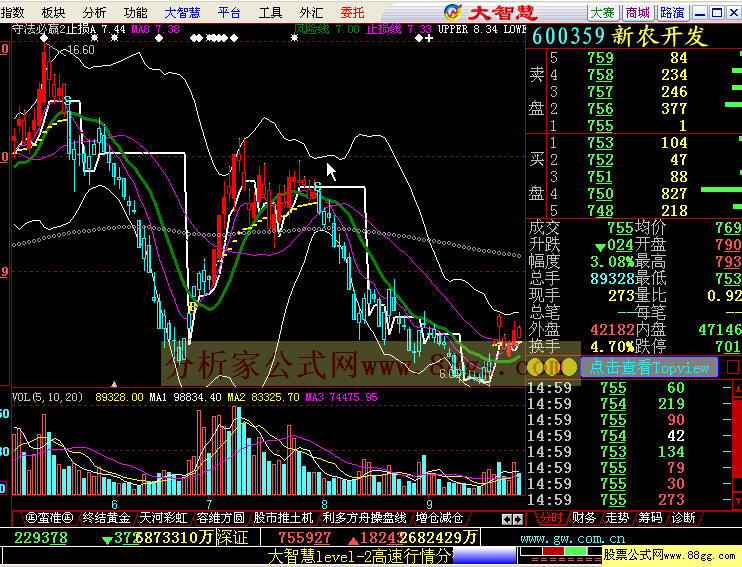742x567 pixels.
Task: Switch to the 筹码 tab
Action: (x=650, y=518)
